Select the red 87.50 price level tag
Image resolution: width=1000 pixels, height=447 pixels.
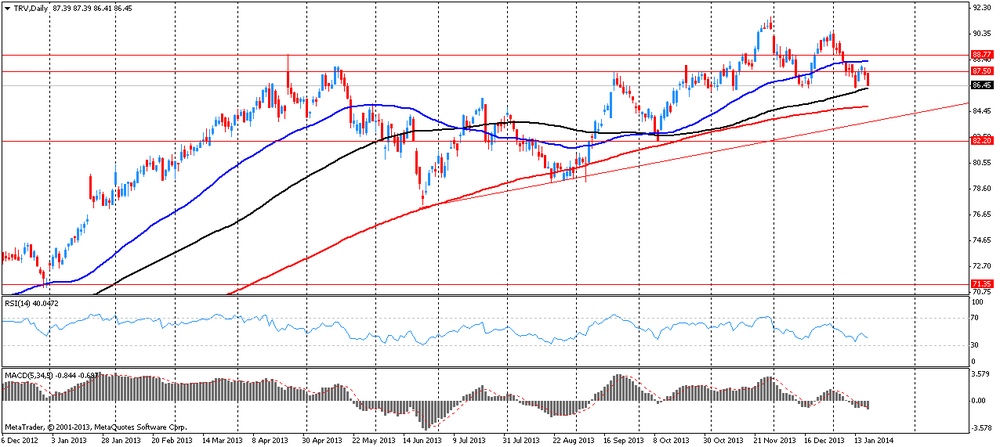(x=981, y=71)
